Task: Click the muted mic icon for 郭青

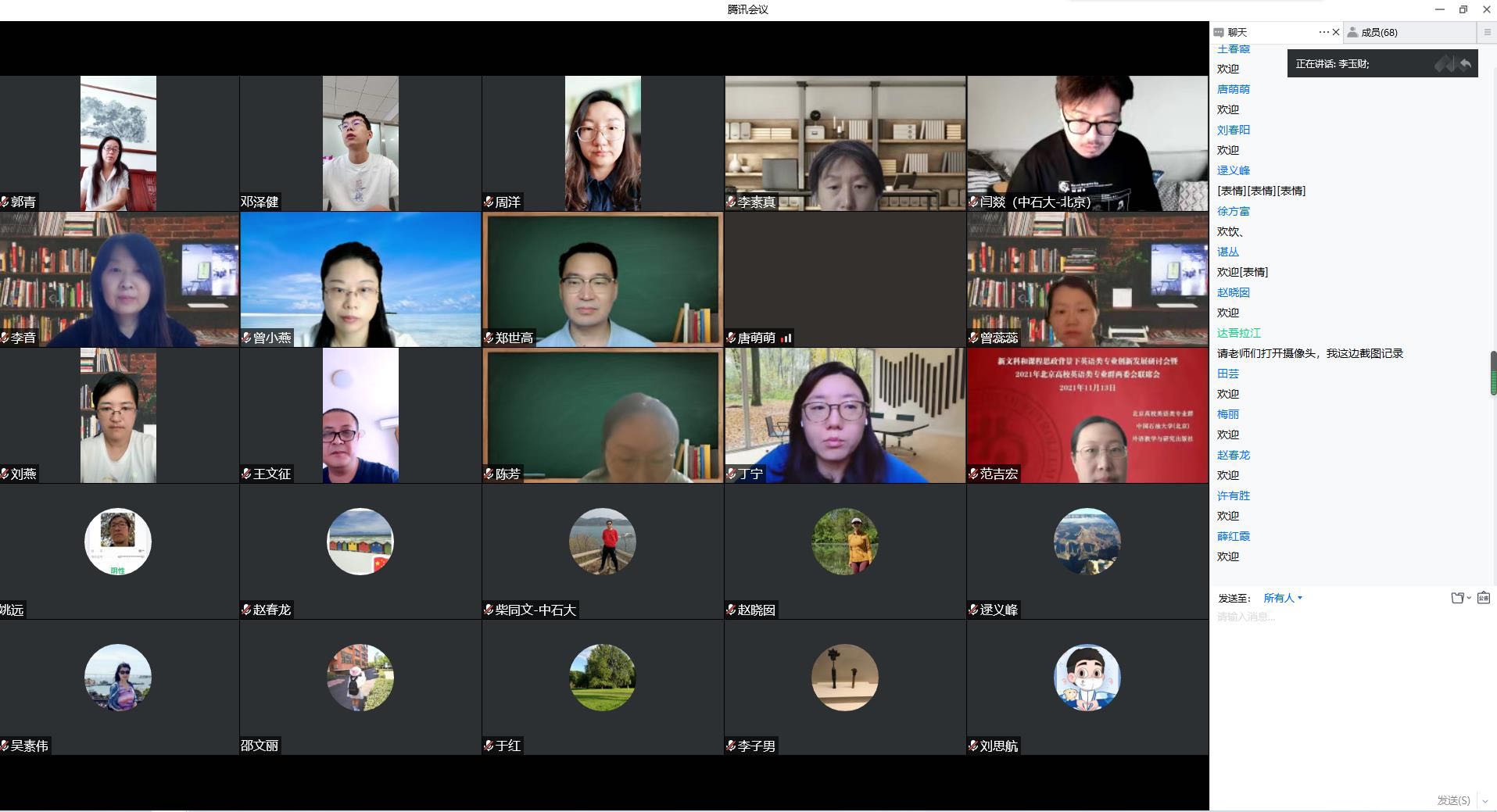Action: coord(5,202)
